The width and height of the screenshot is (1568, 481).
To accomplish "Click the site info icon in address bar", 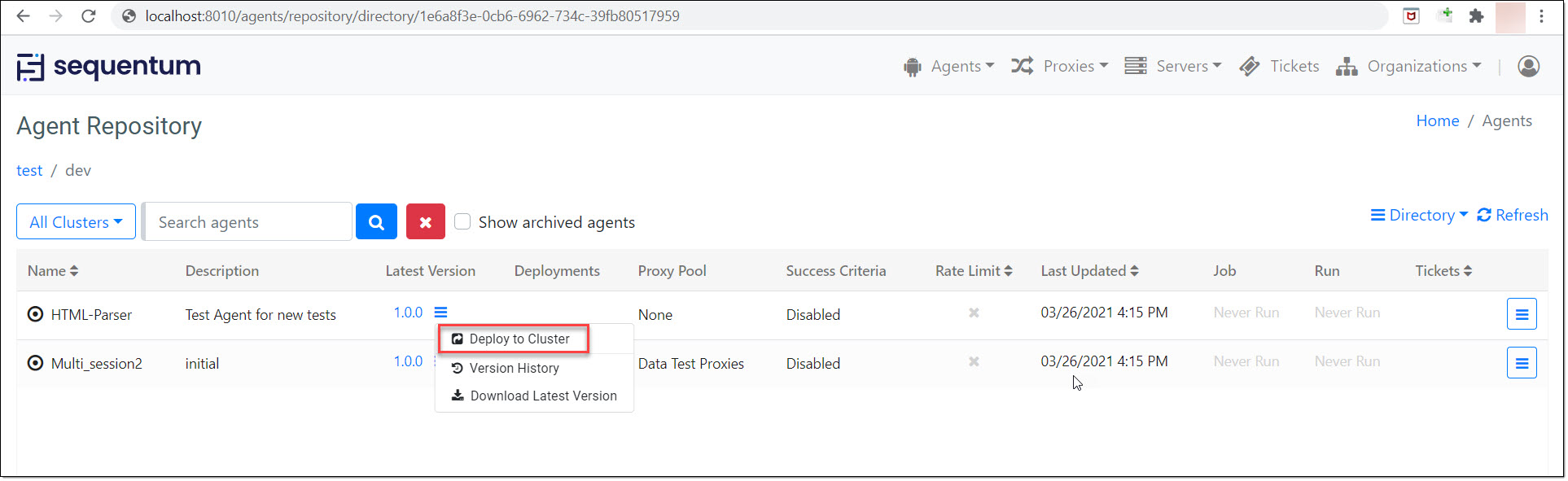I will (129, 15).
